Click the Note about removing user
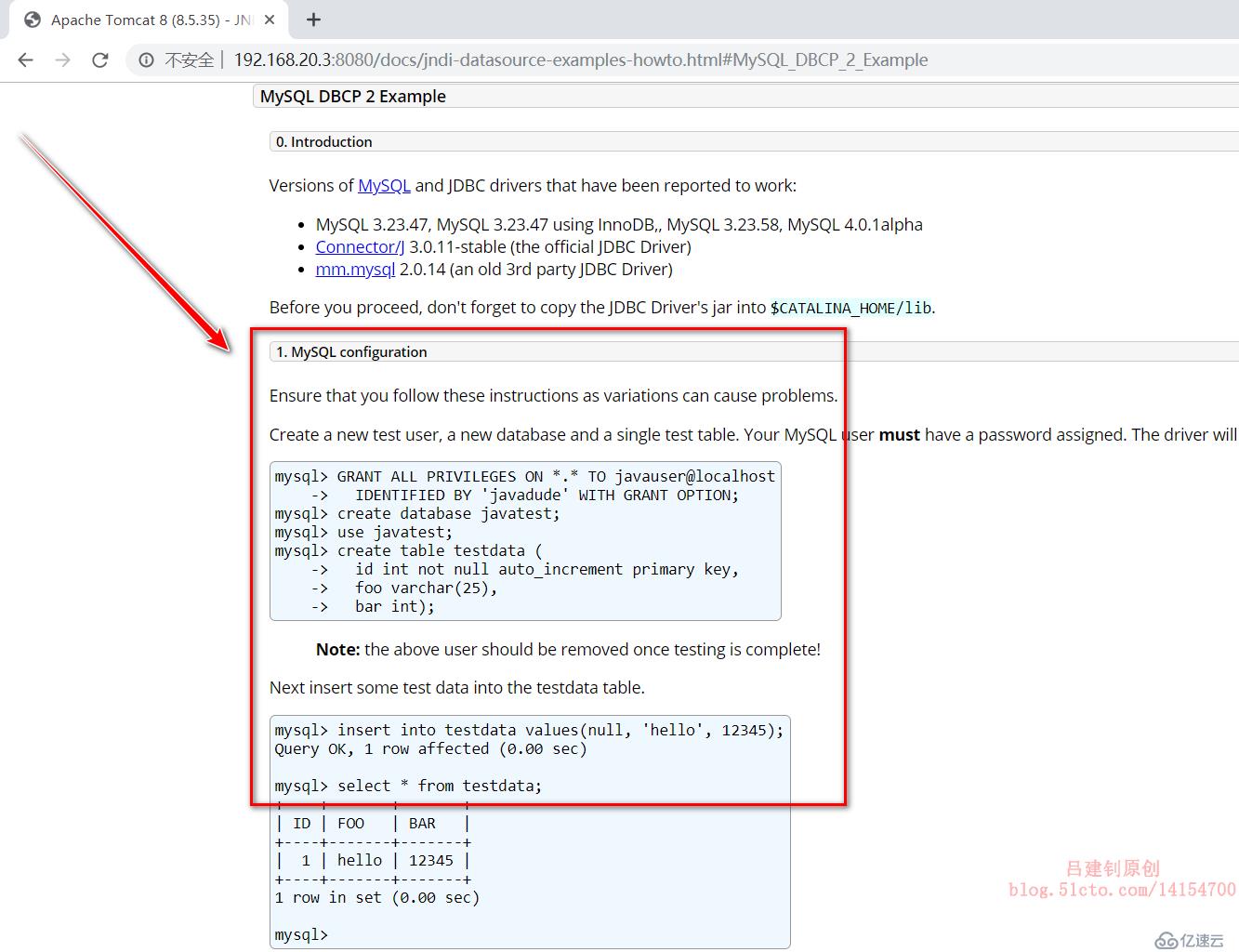 pos(568,649)
